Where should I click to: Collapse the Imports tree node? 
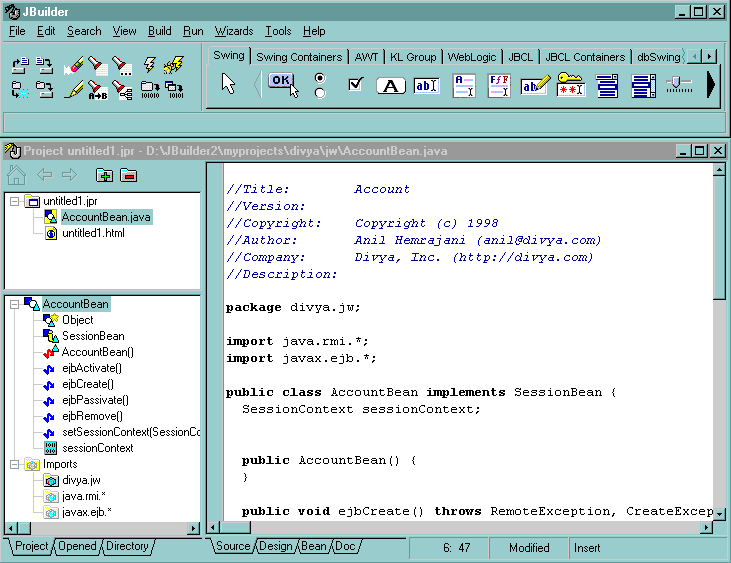(14, 464)
